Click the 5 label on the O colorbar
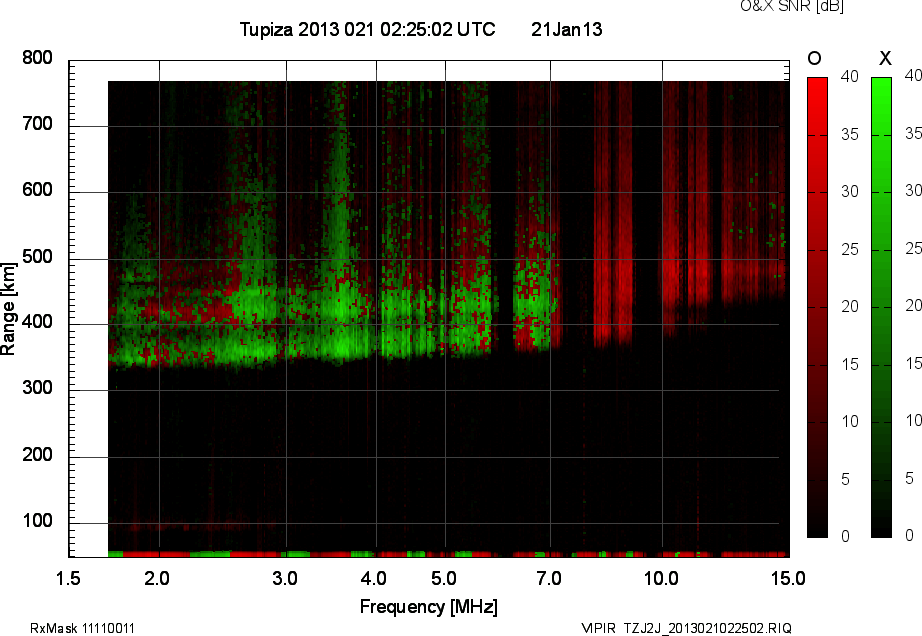The image size is (922, 636). [x=846, y=480]
